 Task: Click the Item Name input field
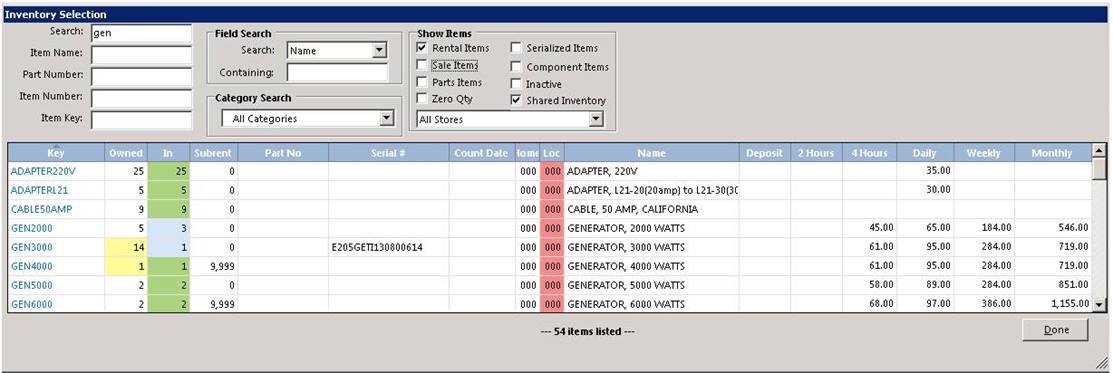[x=141, y=55]
